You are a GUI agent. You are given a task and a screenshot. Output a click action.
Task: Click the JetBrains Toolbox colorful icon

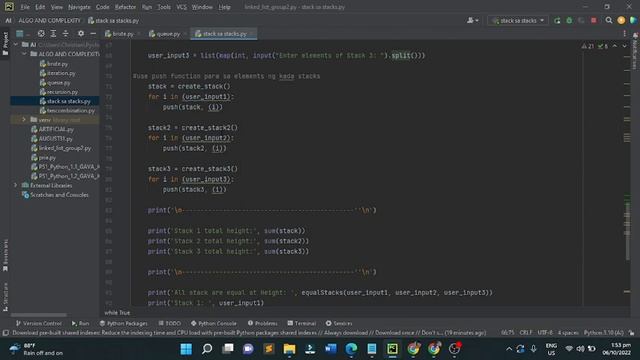[x=633, y=20]
